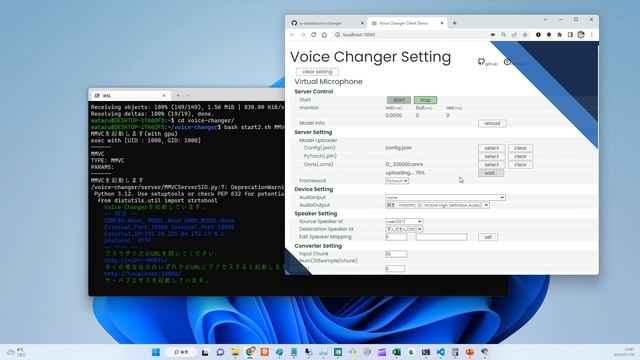Close the Voice Changer Client Demo tab
The image size is (640, 360).
pos(442,23)
